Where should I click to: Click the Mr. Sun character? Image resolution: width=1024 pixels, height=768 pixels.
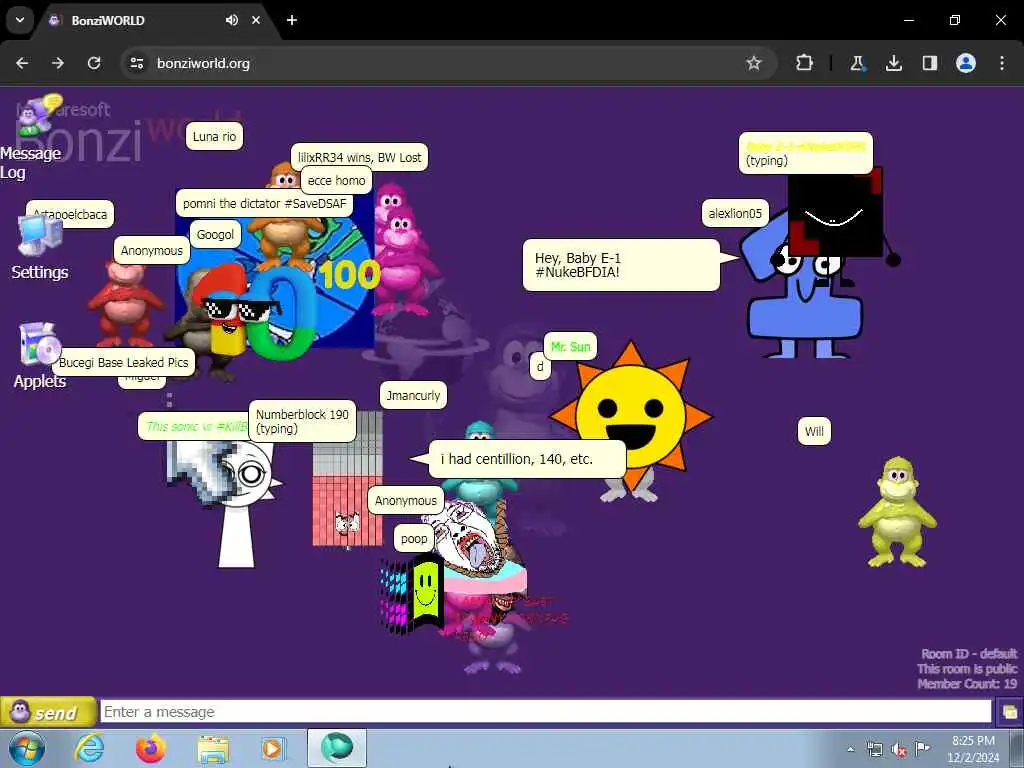coord(630,415)
